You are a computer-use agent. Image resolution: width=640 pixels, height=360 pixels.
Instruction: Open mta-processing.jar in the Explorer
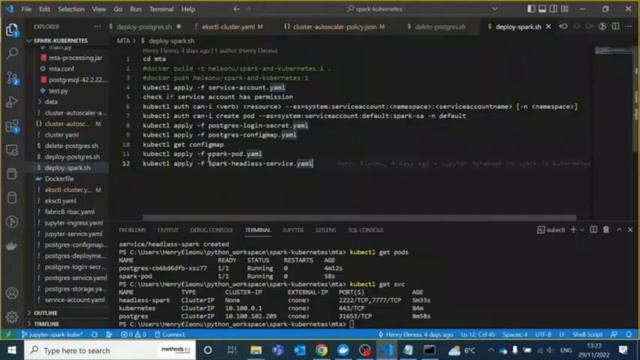pos(75,58)
